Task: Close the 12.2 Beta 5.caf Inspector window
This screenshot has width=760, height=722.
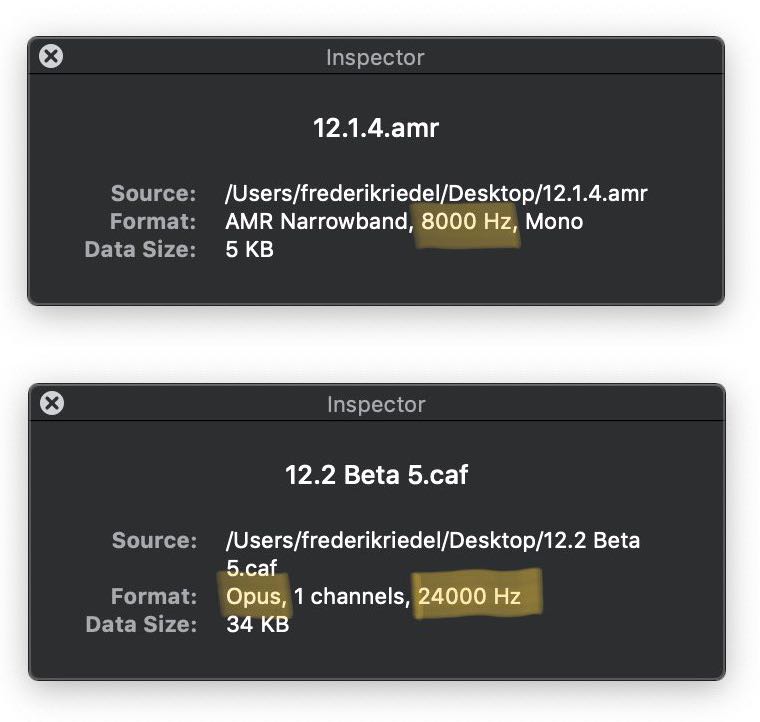Action: click(51, 403)
